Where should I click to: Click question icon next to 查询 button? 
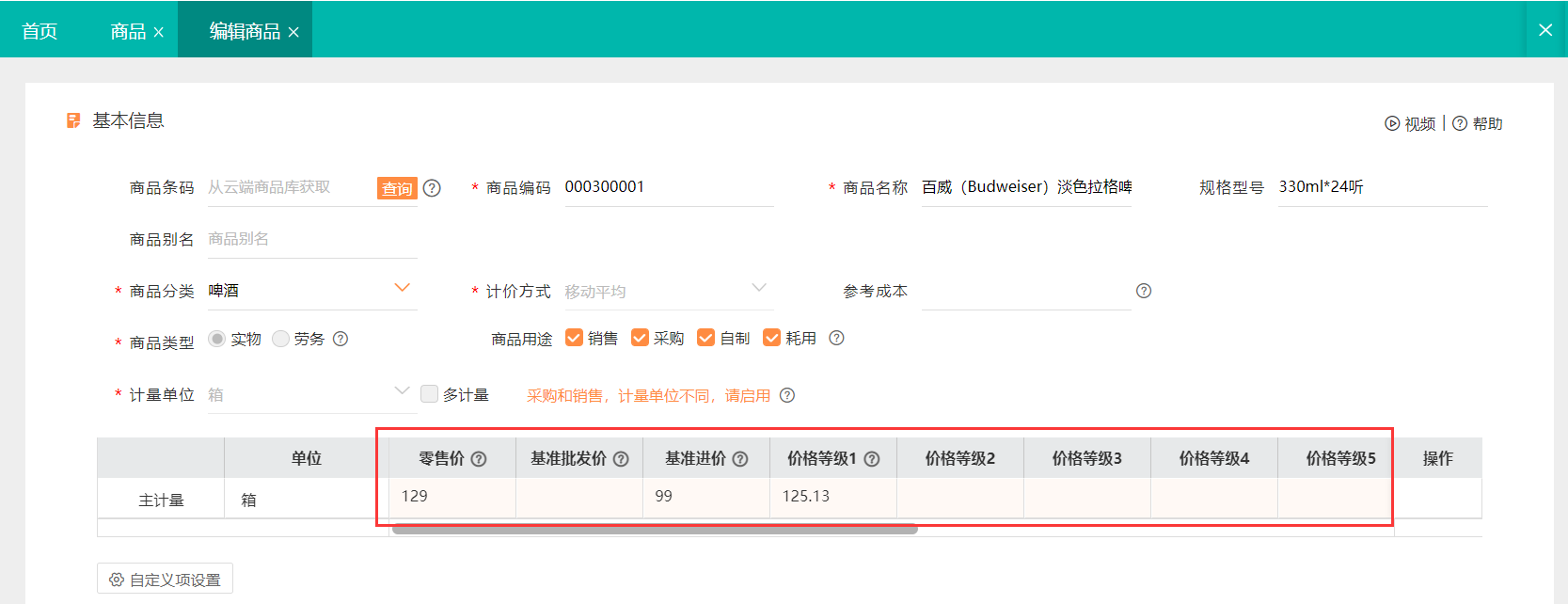(x=432, y=188)
